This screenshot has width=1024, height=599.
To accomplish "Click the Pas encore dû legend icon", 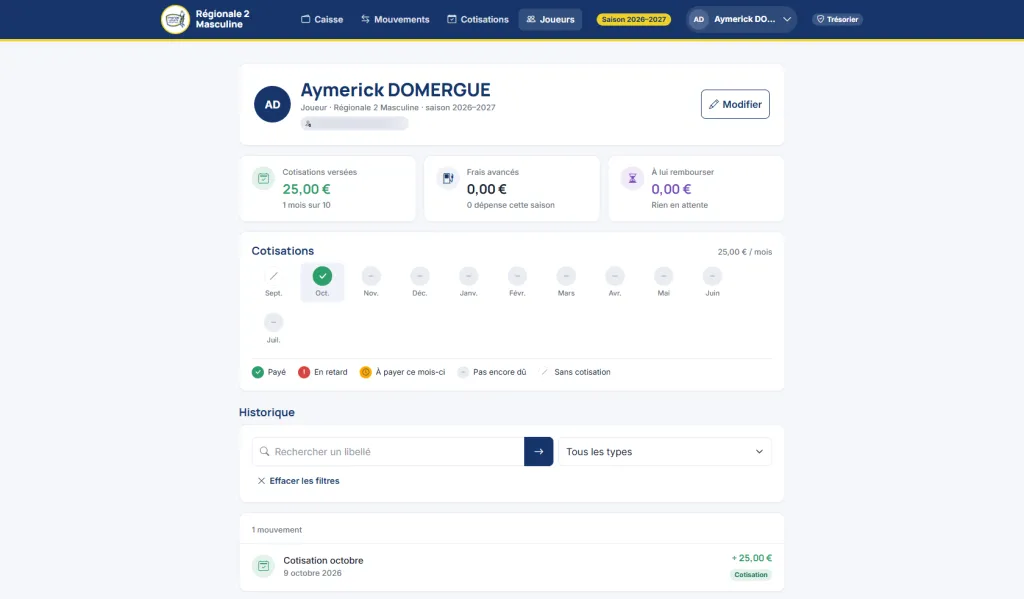I will tap(463, 372).
